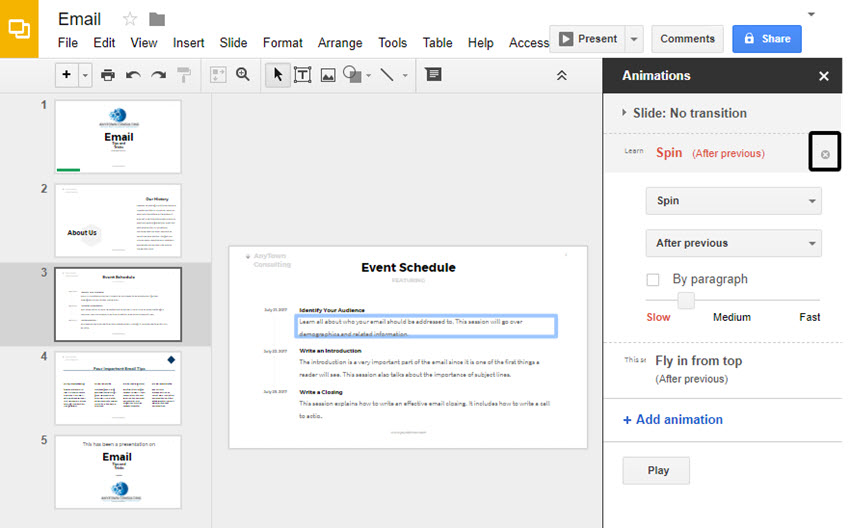Open the Spin animation type dropdown
The width and height of the screenshot is (850, 528).
(x=733, y=201)
